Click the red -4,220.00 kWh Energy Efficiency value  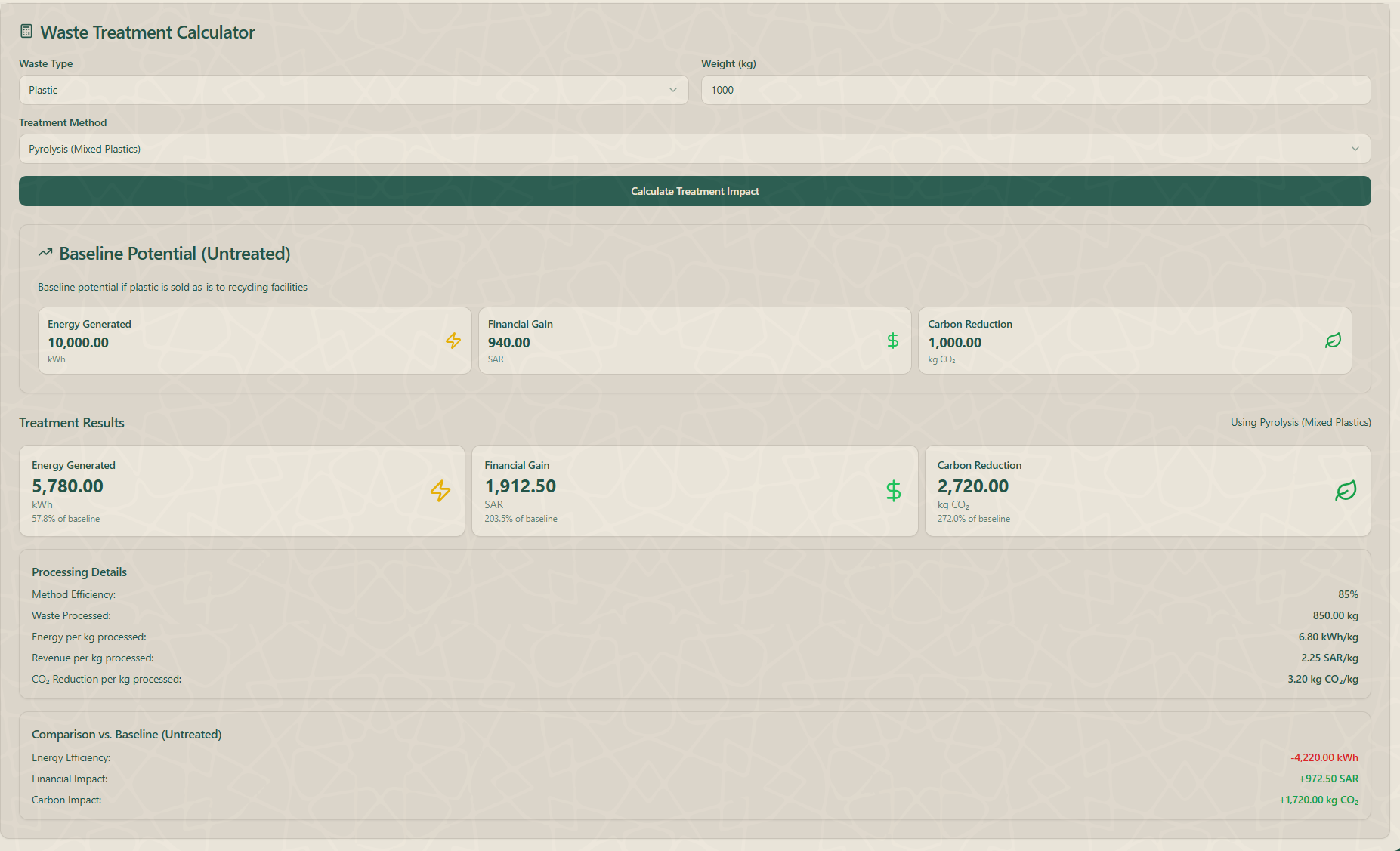pos(1324,757)
